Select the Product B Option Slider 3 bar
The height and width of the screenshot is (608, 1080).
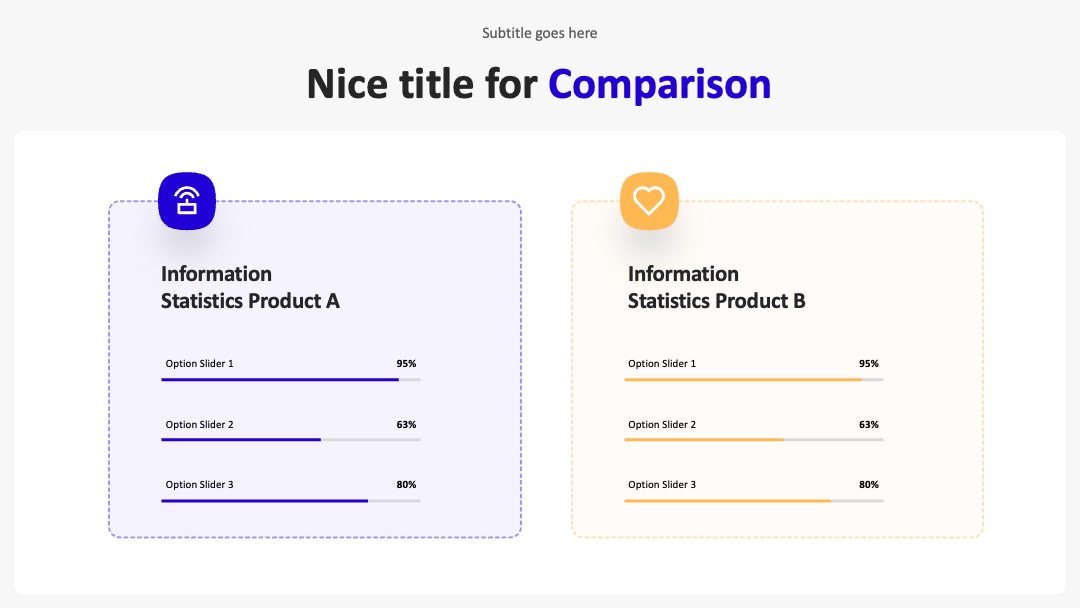(754, 501)
